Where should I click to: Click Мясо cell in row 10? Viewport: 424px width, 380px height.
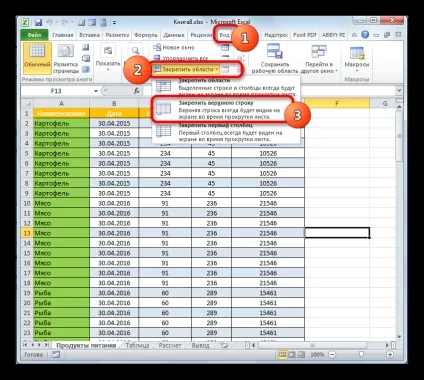pos(61,203)
